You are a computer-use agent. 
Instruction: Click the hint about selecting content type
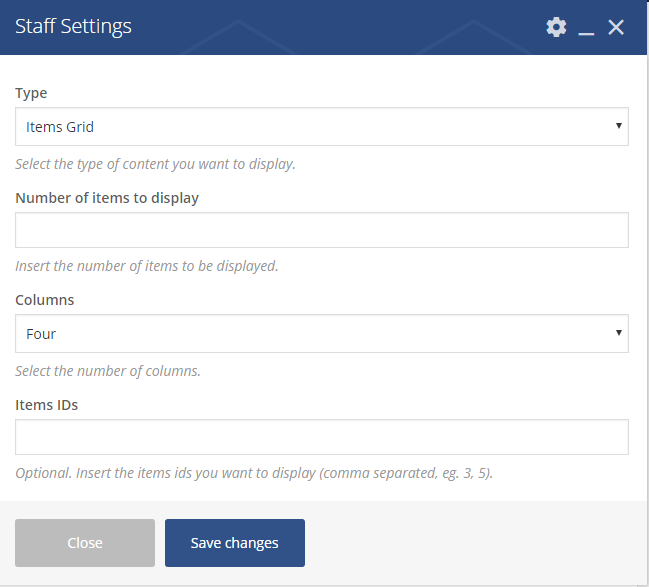[155, 164]
